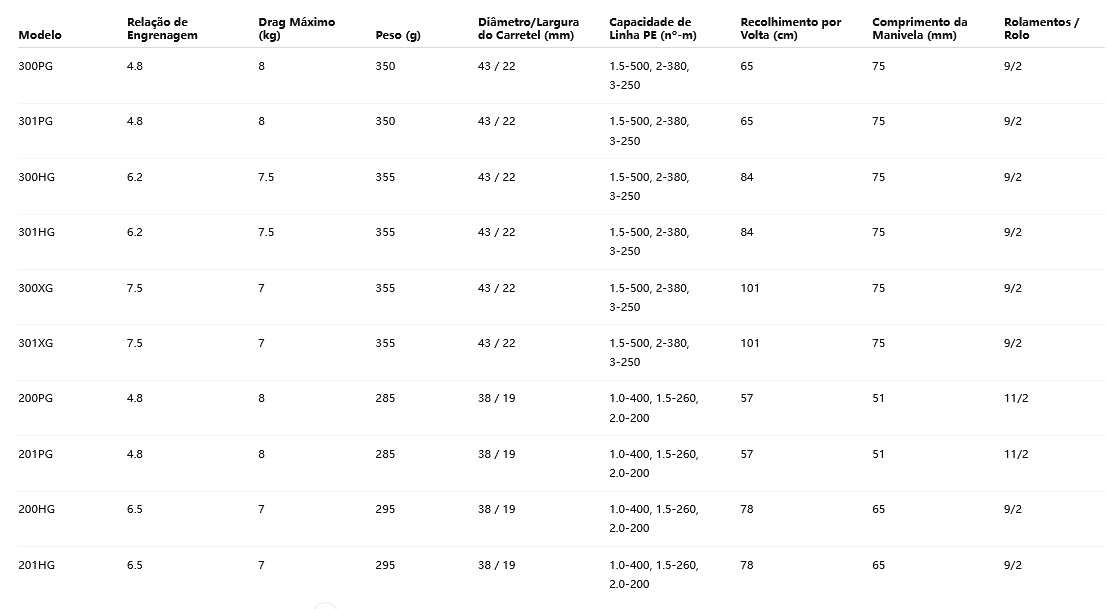Viewport: 1107px width, 609px height.
Task: Click the 301HG model cell
Action: (37, 232)
